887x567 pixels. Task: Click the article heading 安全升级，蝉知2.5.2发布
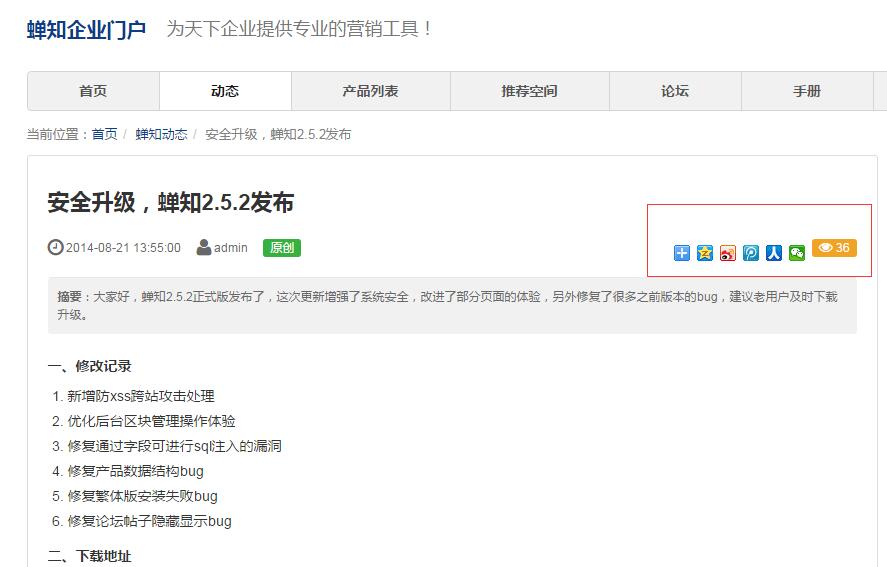pos(171,203)
